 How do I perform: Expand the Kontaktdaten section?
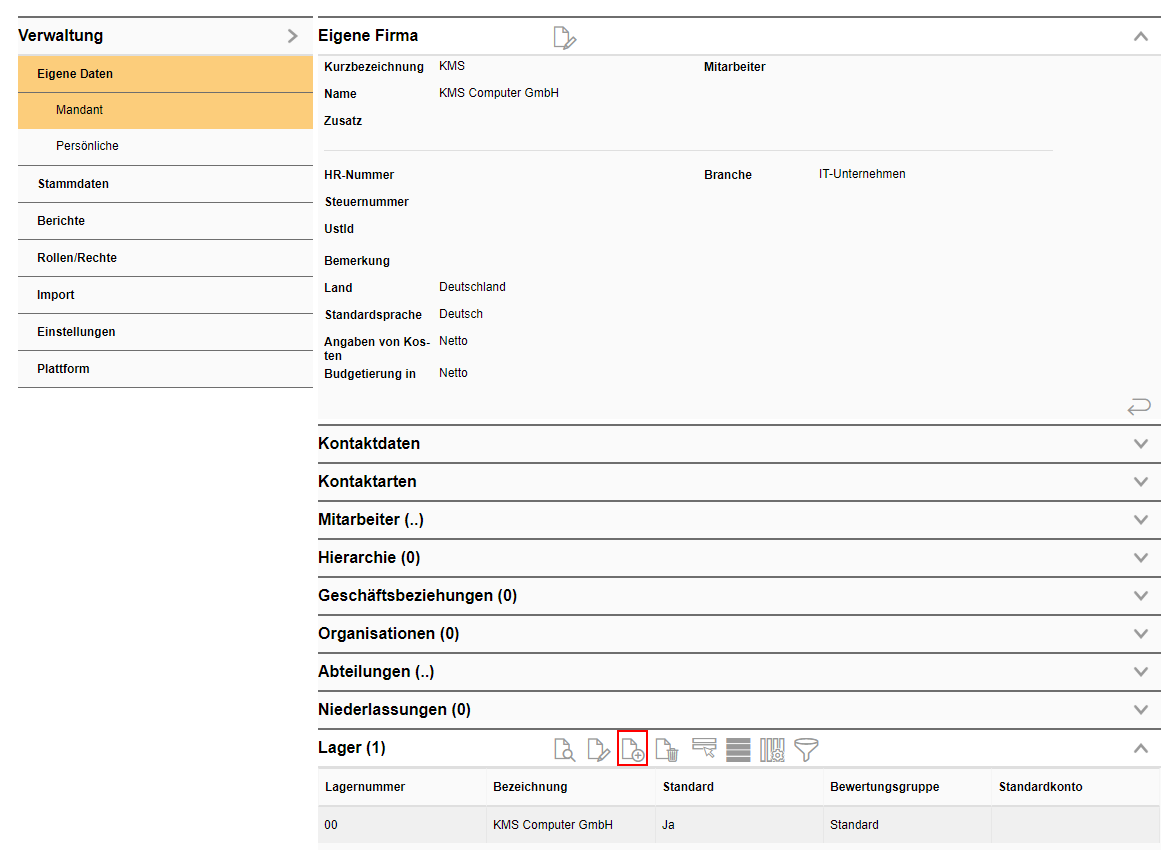click(1140, 444)
